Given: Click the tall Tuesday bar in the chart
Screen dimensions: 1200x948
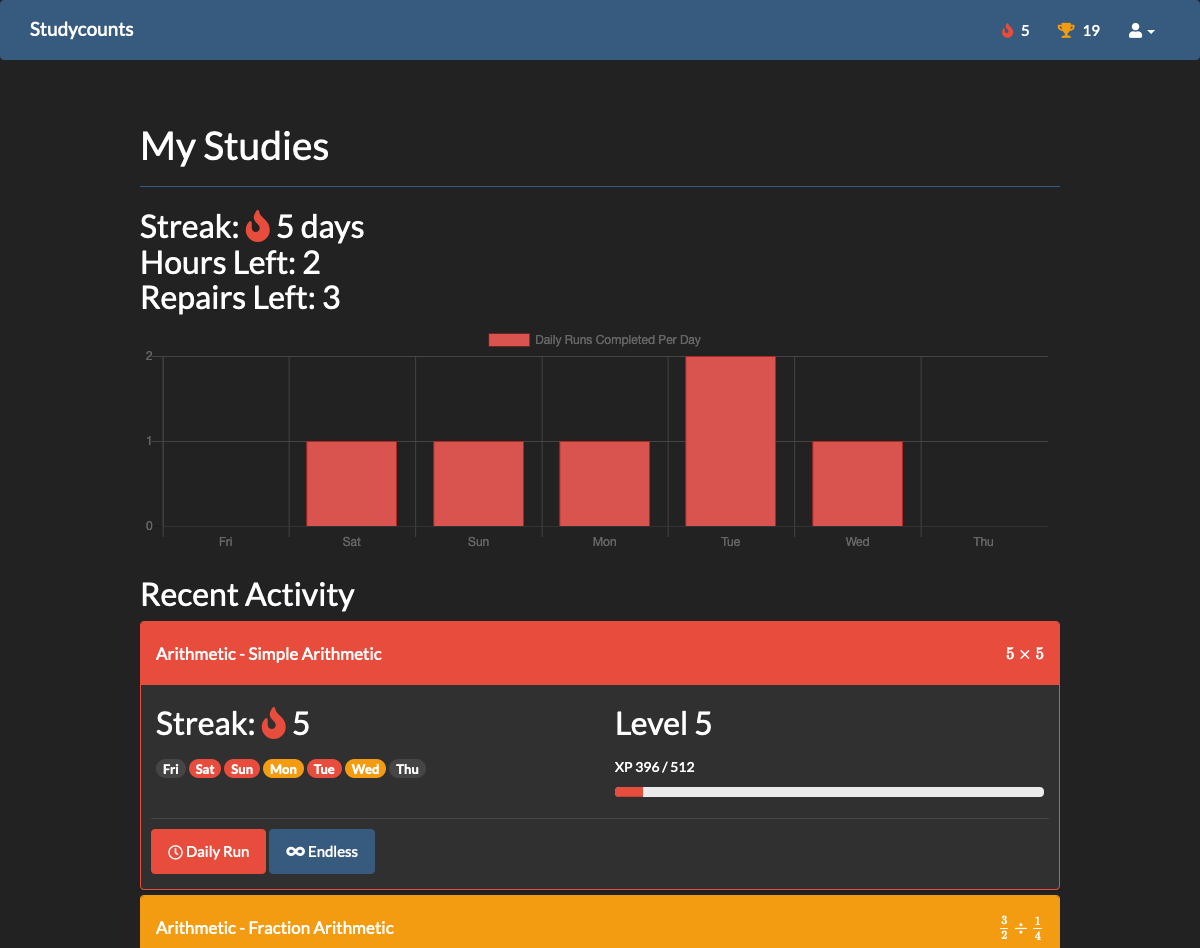Looking at the screenshot, I should click(730, 440).
